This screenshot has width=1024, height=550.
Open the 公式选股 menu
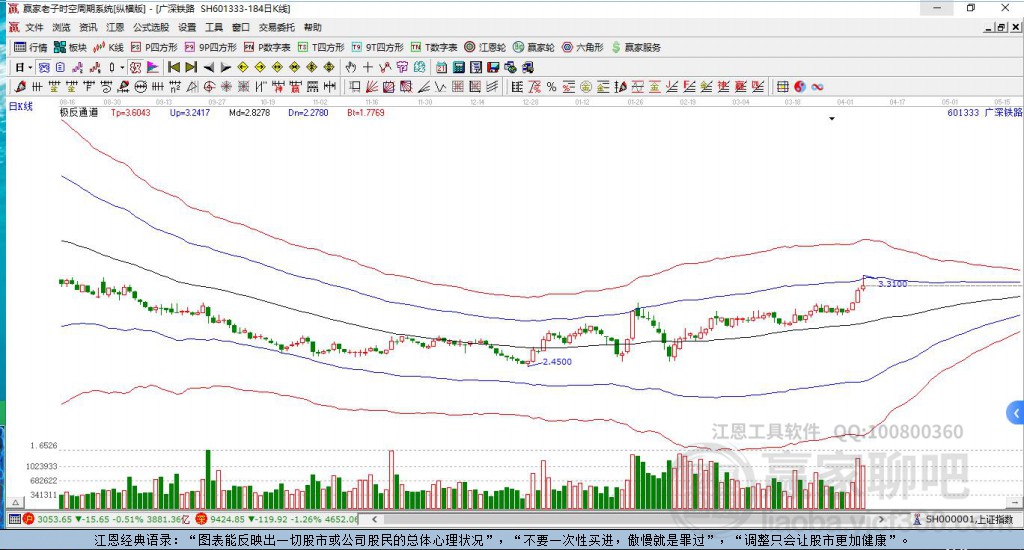tap(151, 27)
